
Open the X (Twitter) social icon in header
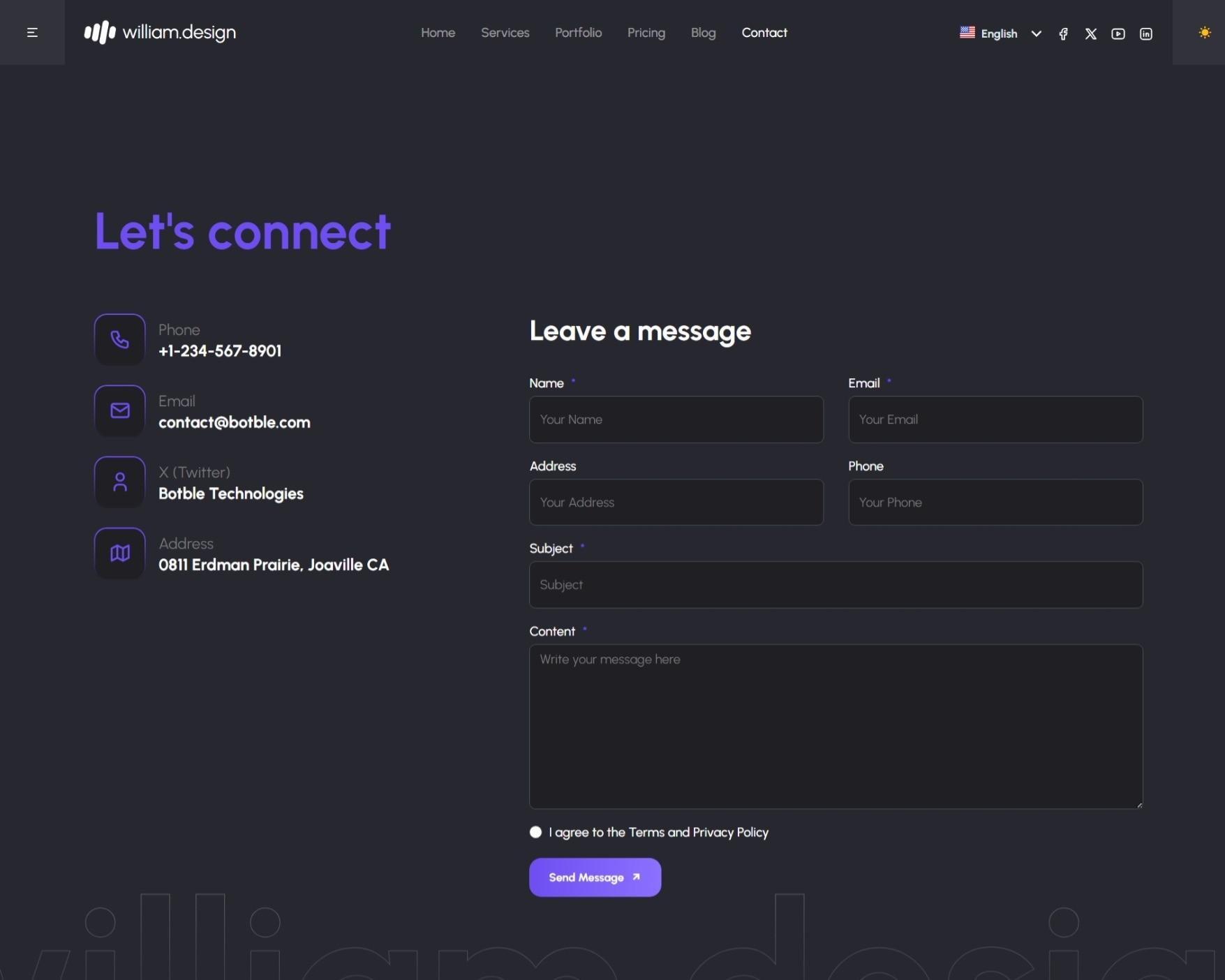(x=1091, y=34)
